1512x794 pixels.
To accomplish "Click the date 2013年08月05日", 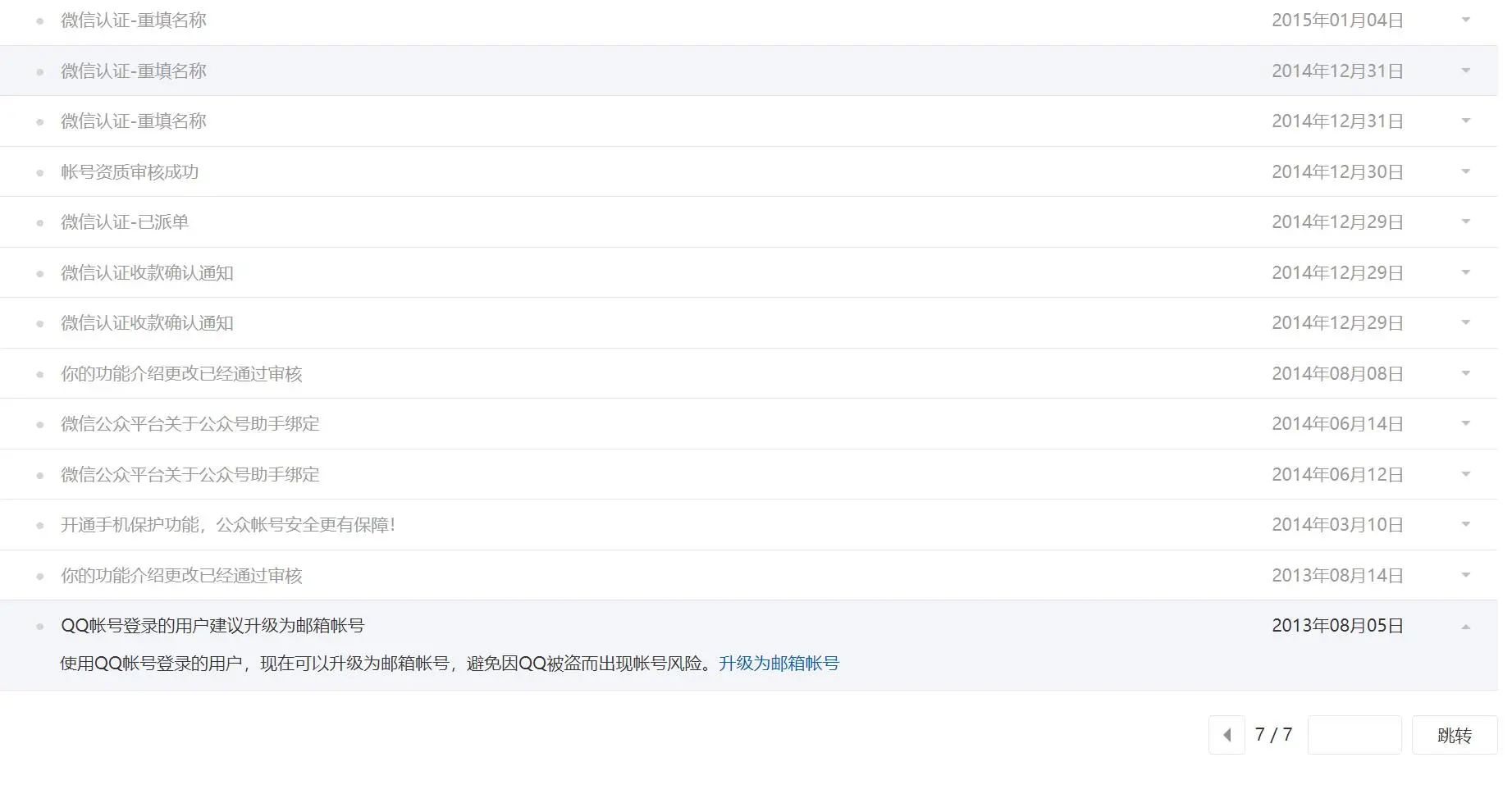I will tap(1337, 626).
